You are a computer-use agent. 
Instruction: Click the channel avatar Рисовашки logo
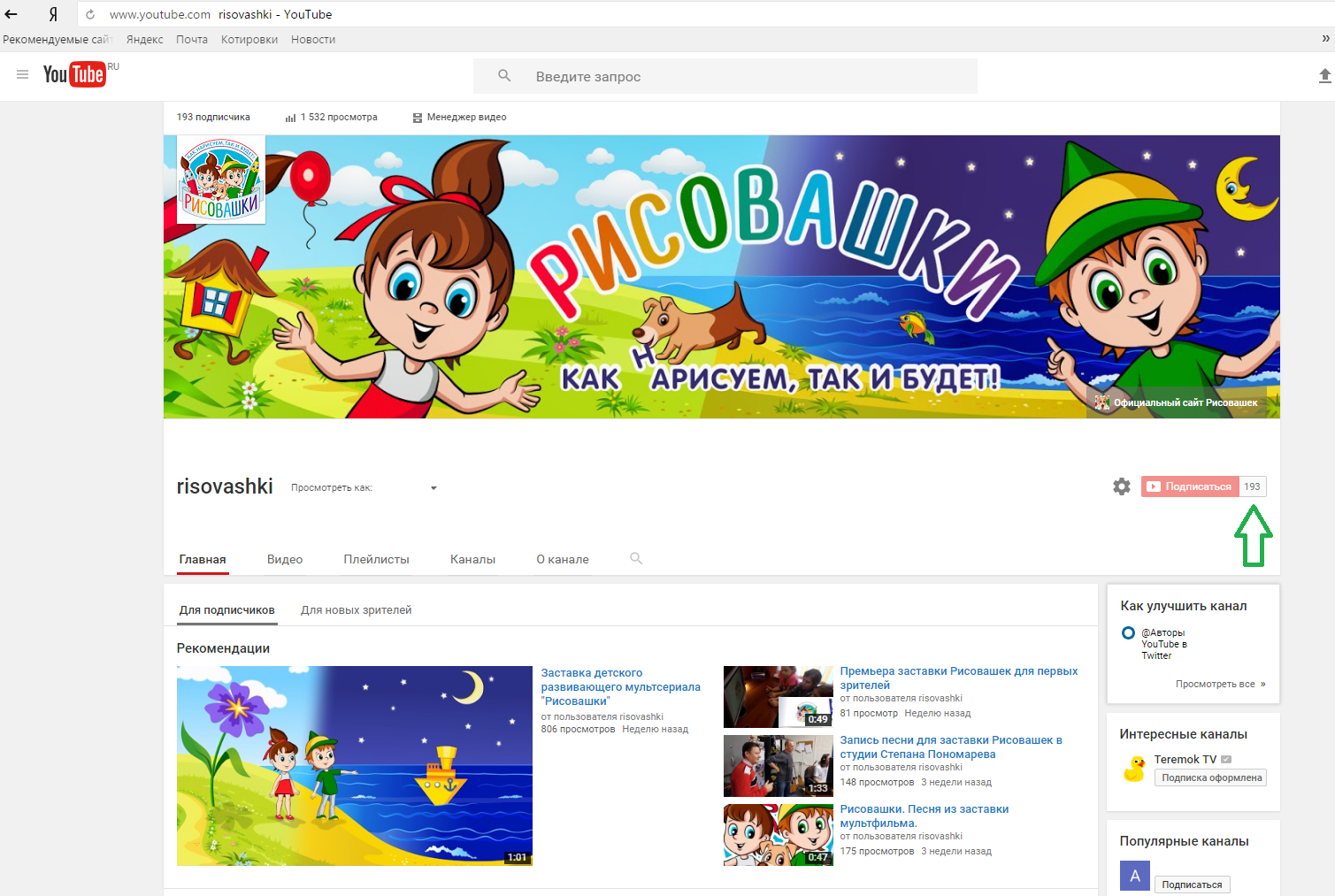(221, 180)
